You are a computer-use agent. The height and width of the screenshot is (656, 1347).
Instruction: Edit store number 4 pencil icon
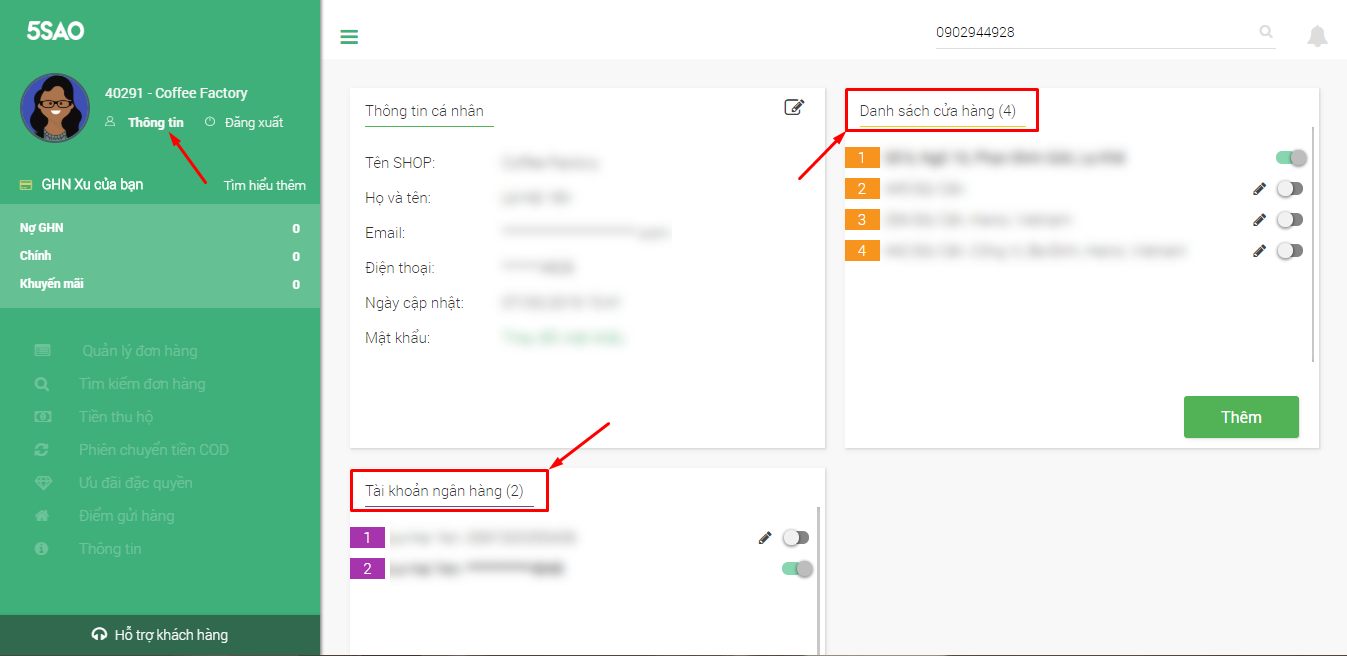[x=1259, y=250]
